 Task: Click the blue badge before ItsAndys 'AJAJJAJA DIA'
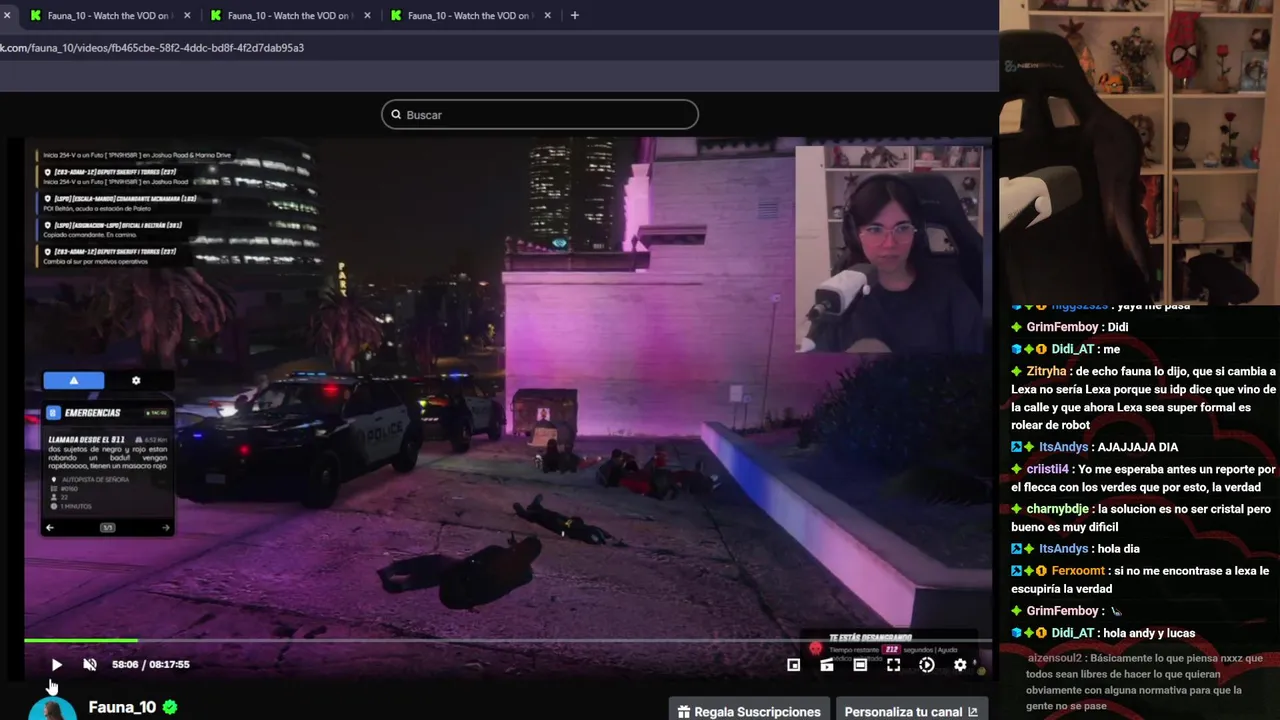[x=1017, y=447]
